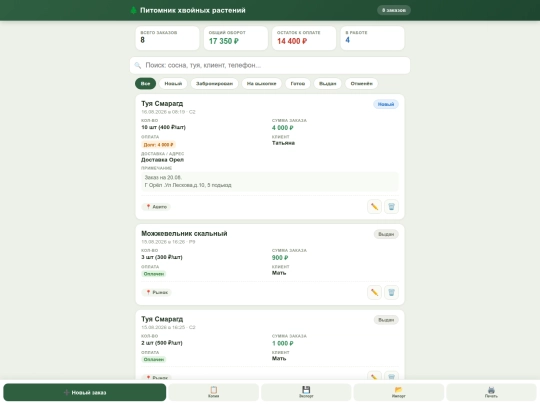Click the Всего заказов stat card
Viewport: 540px width, 405px height.
(167, 38)
